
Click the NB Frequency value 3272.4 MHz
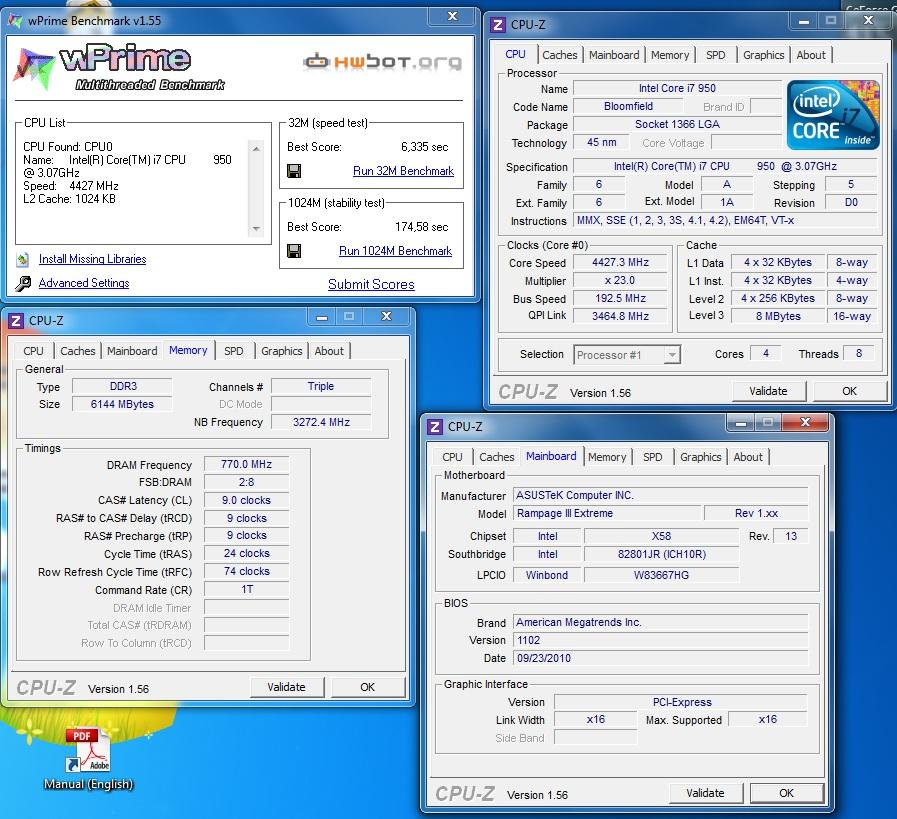tap(321, 422)
